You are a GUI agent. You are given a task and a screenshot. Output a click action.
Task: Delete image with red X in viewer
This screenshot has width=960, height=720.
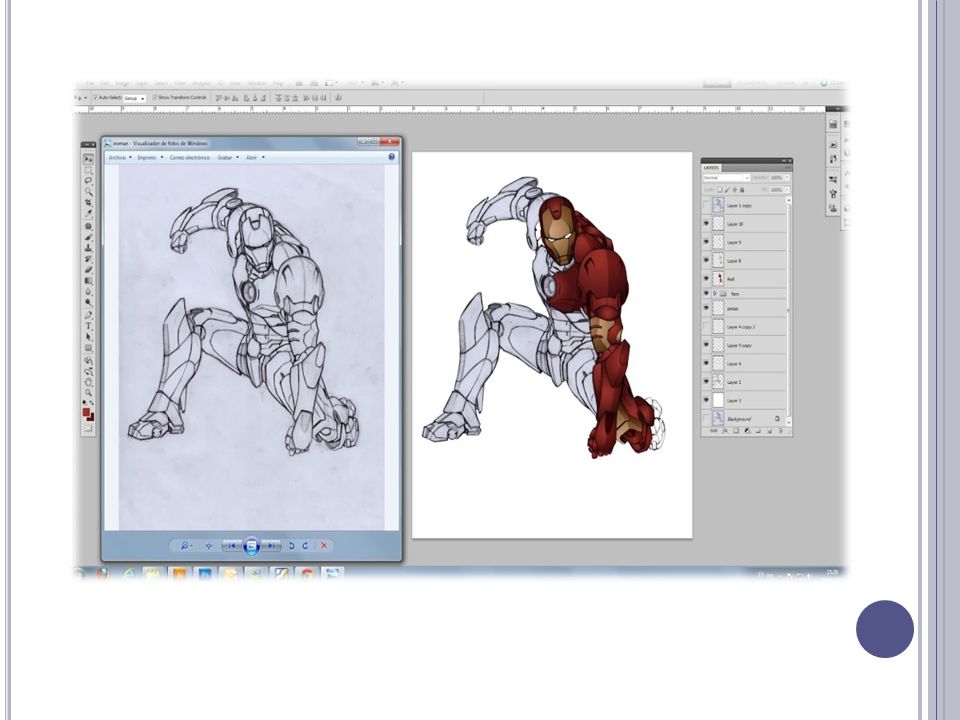pos(324,546)
